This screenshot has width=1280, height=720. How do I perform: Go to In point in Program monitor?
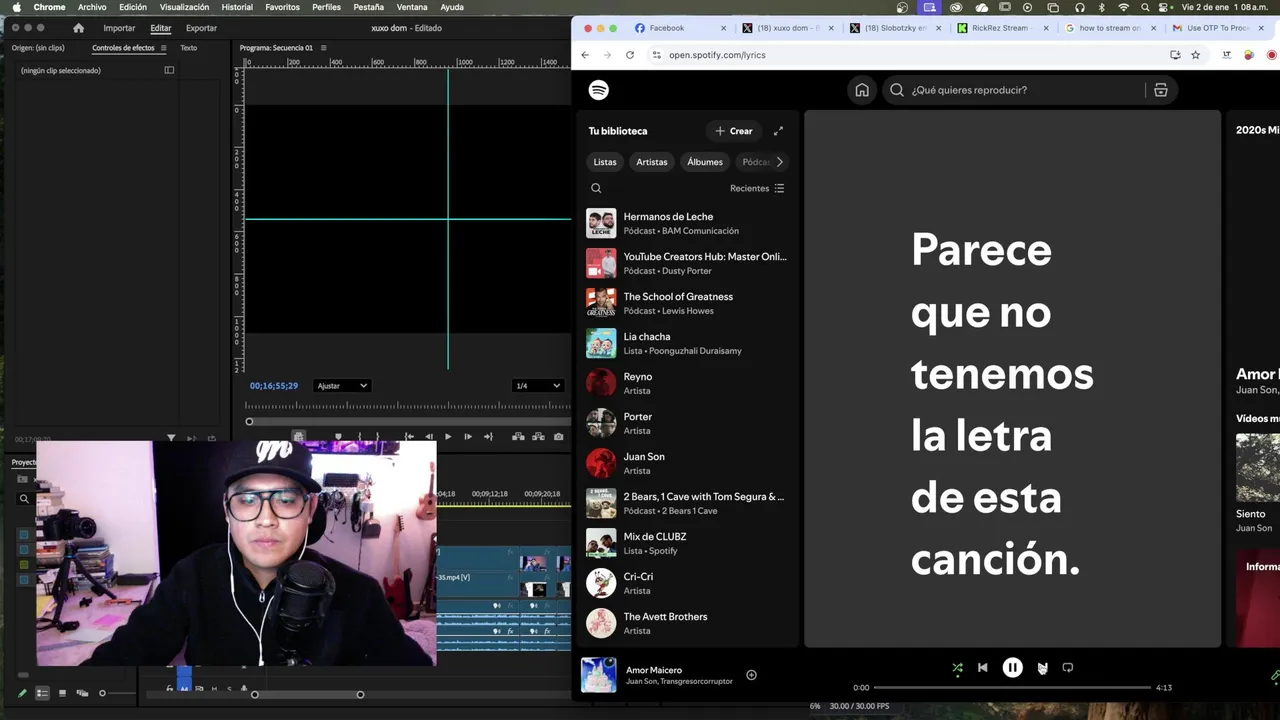pos(409,437)
